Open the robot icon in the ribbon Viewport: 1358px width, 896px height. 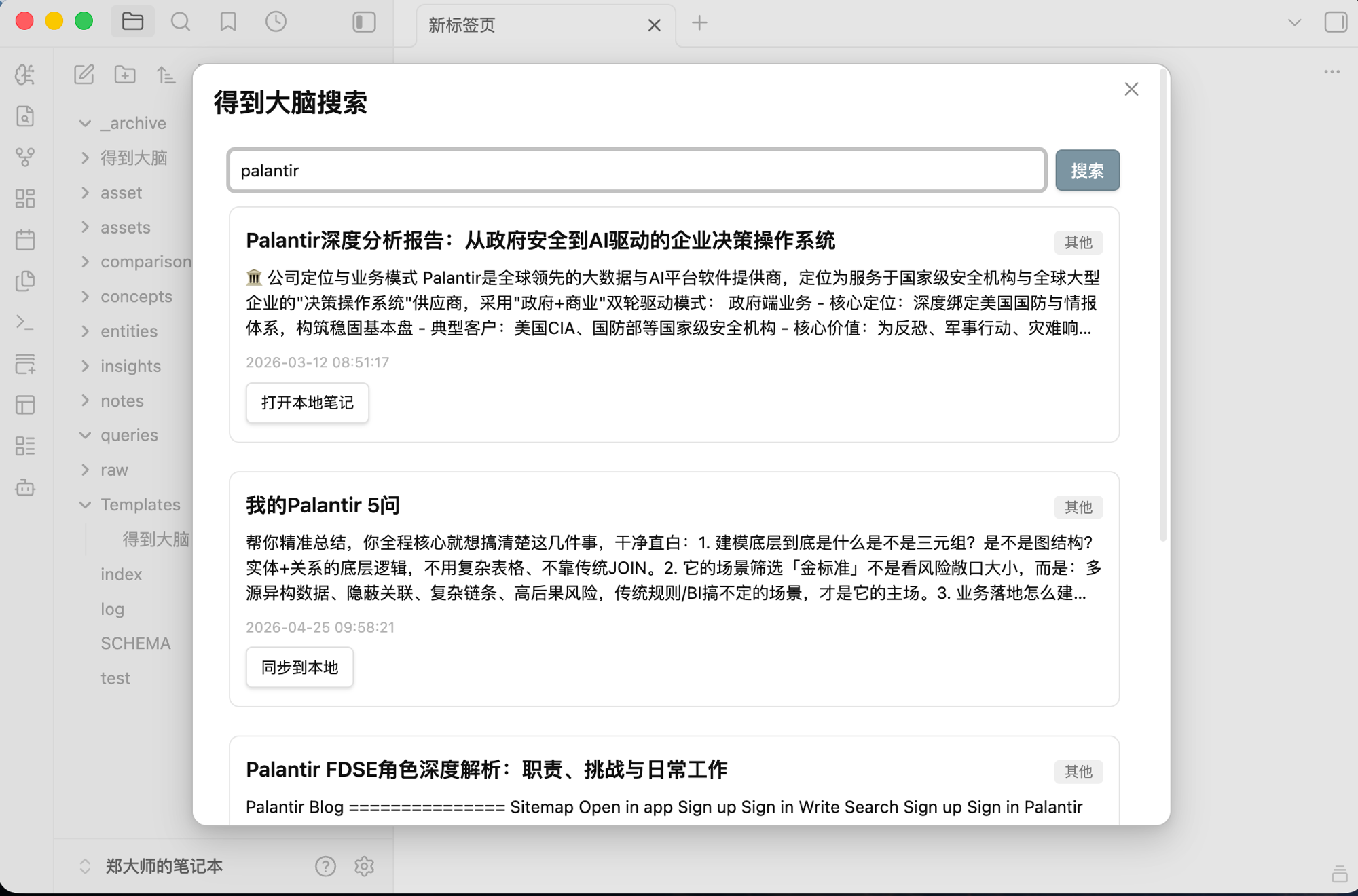[x=25, y=487]
